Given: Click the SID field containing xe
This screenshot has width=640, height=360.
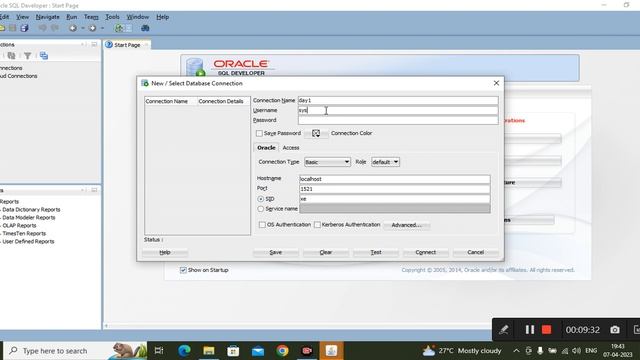Looking at the screenshot, I should [395, 199].
